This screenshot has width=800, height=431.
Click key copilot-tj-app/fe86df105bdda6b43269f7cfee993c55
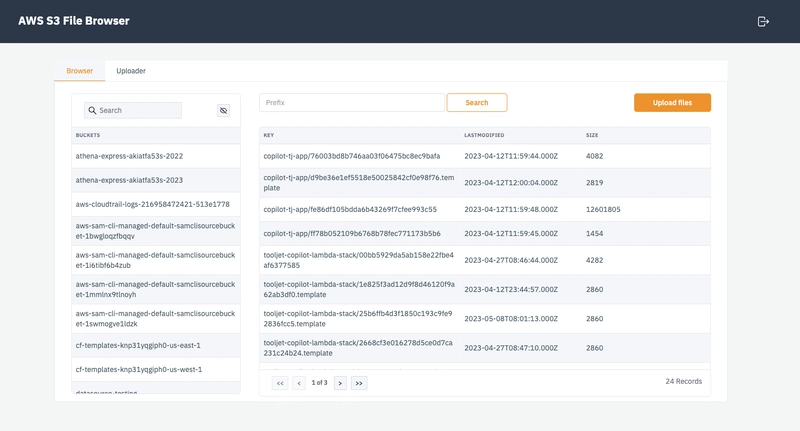coord(350,209)
